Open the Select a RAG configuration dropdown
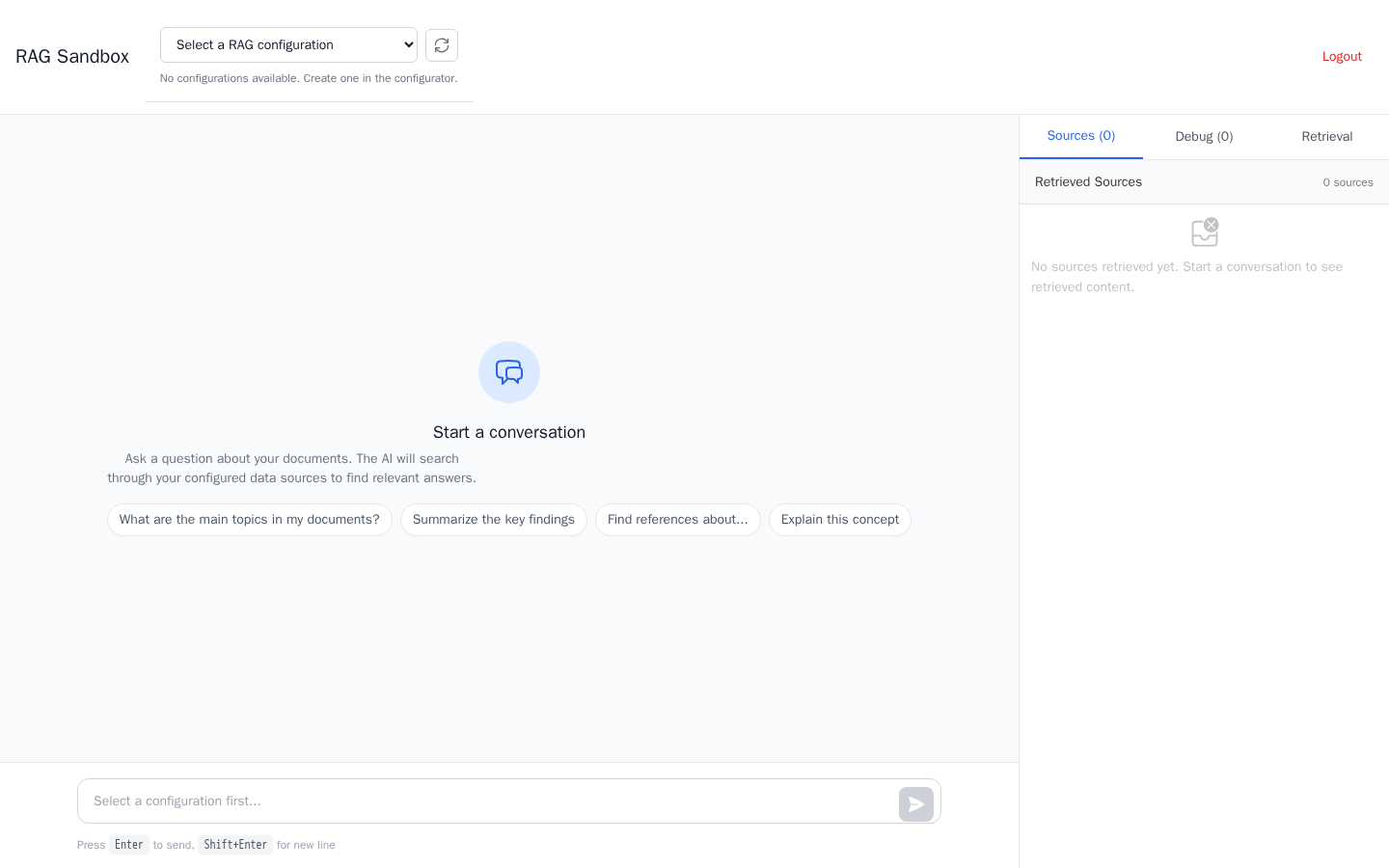 pos(288,45)
